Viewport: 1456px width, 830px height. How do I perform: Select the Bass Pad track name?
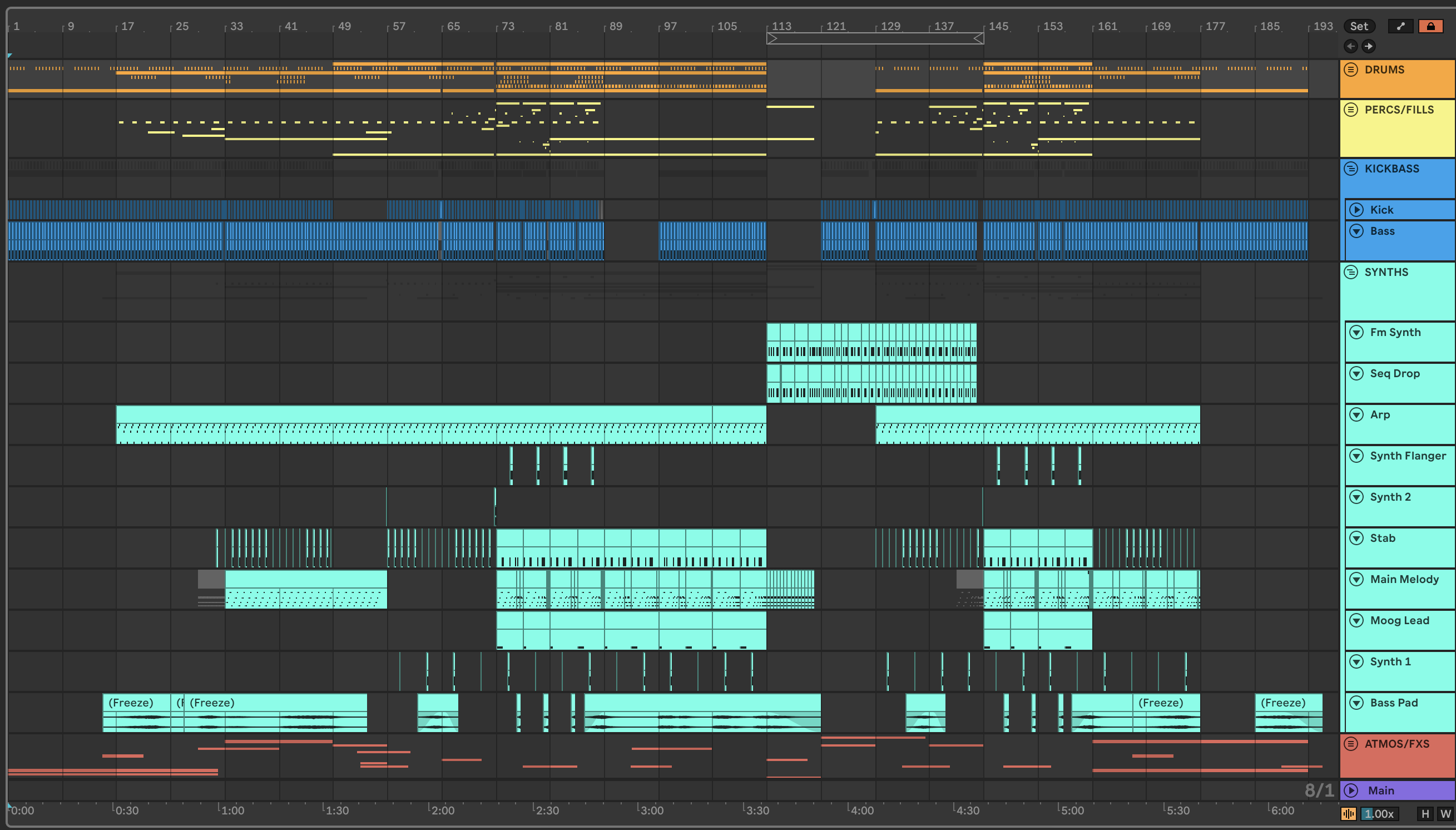coord(1394,703)
